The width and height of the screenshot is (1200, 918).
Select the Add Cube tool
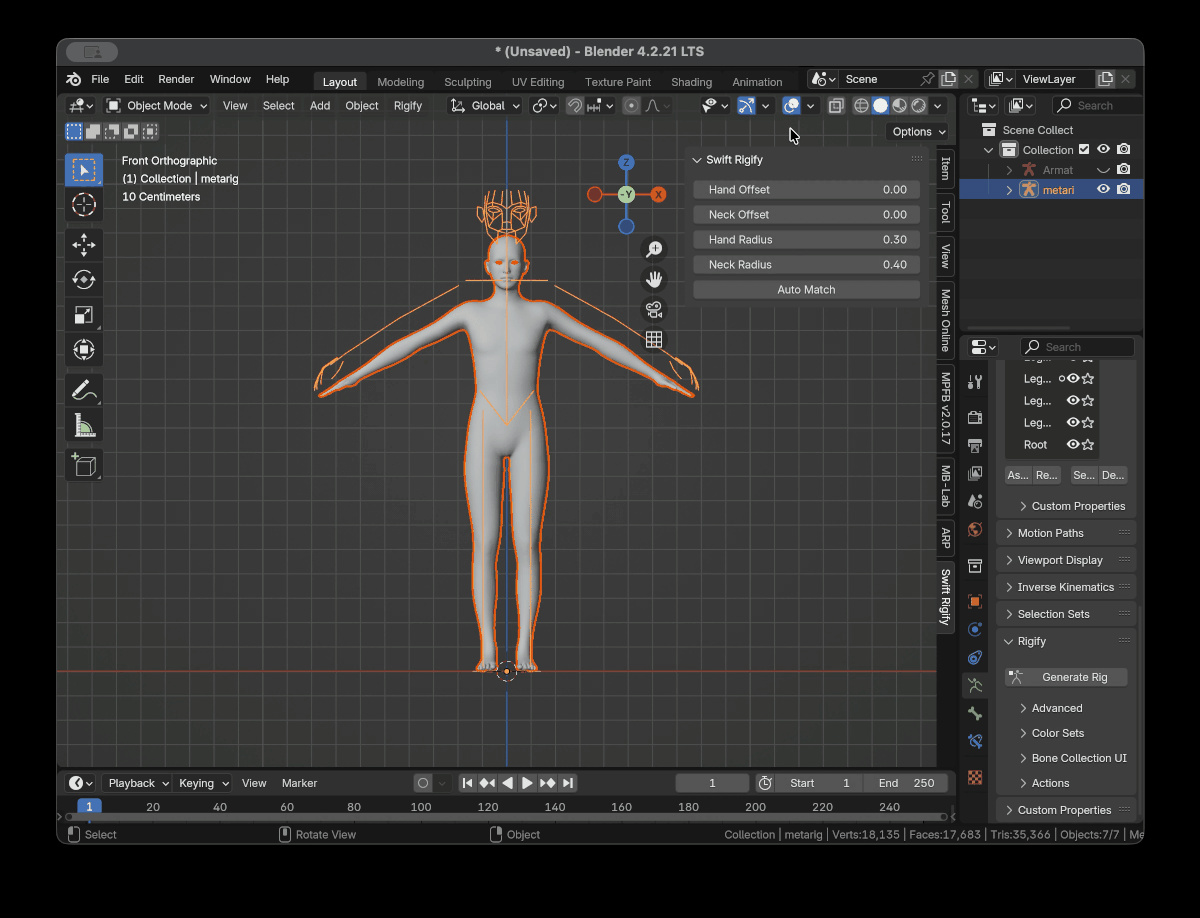pyautogui.click(x=84, y=465)
